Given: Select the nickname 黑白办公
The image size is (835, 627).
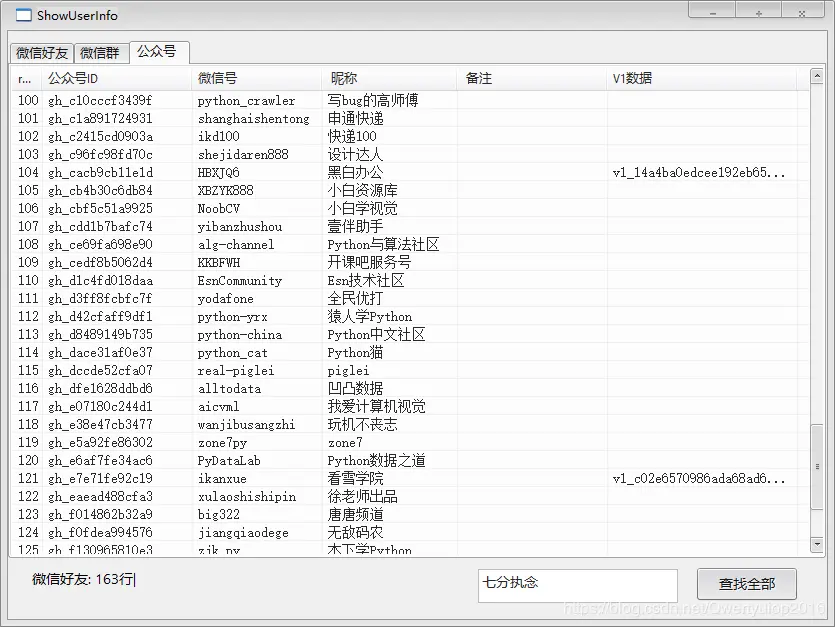Looking at the screenshot, I should pos(355,172).
